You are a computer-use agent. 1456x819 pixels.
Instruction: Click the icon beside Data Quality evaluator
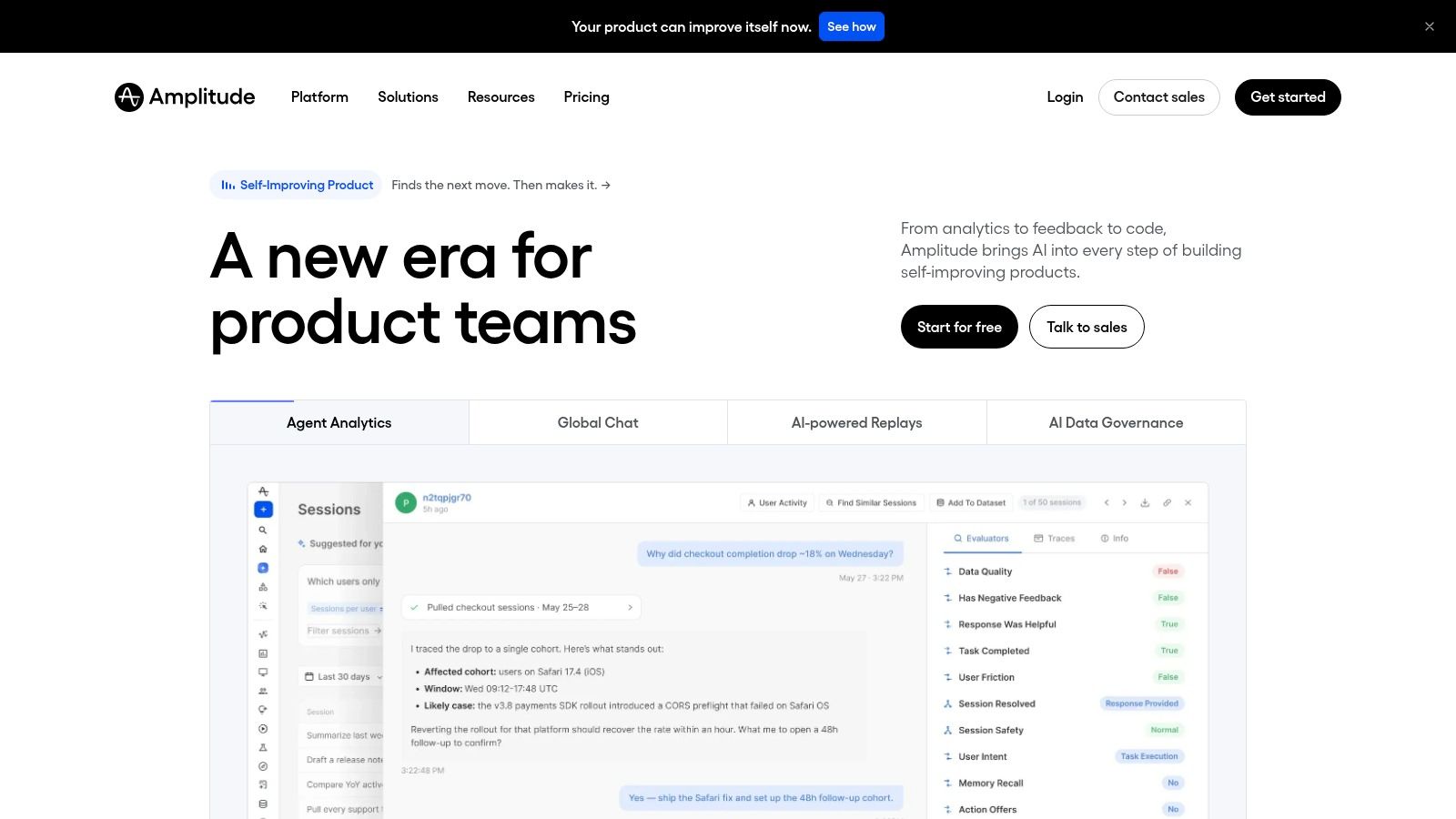click(948, 571)
